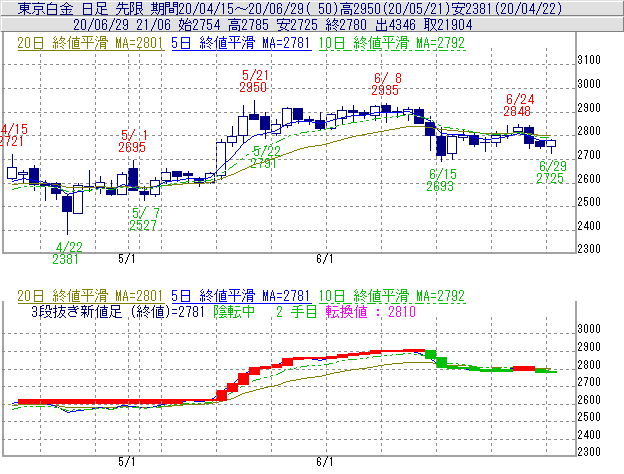Click the 6/24 2848 high marker
This screenshot has height=474, width=624.
pos(519,105)
